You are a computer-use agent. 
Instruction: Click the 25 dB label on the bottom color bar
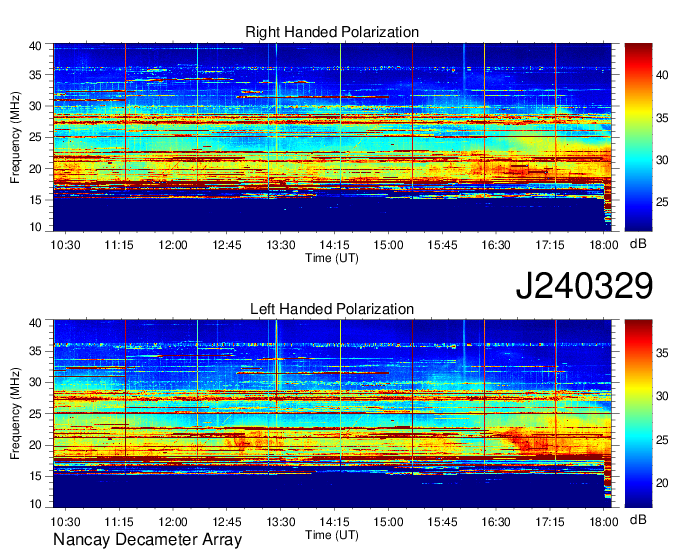pos(662,440)
